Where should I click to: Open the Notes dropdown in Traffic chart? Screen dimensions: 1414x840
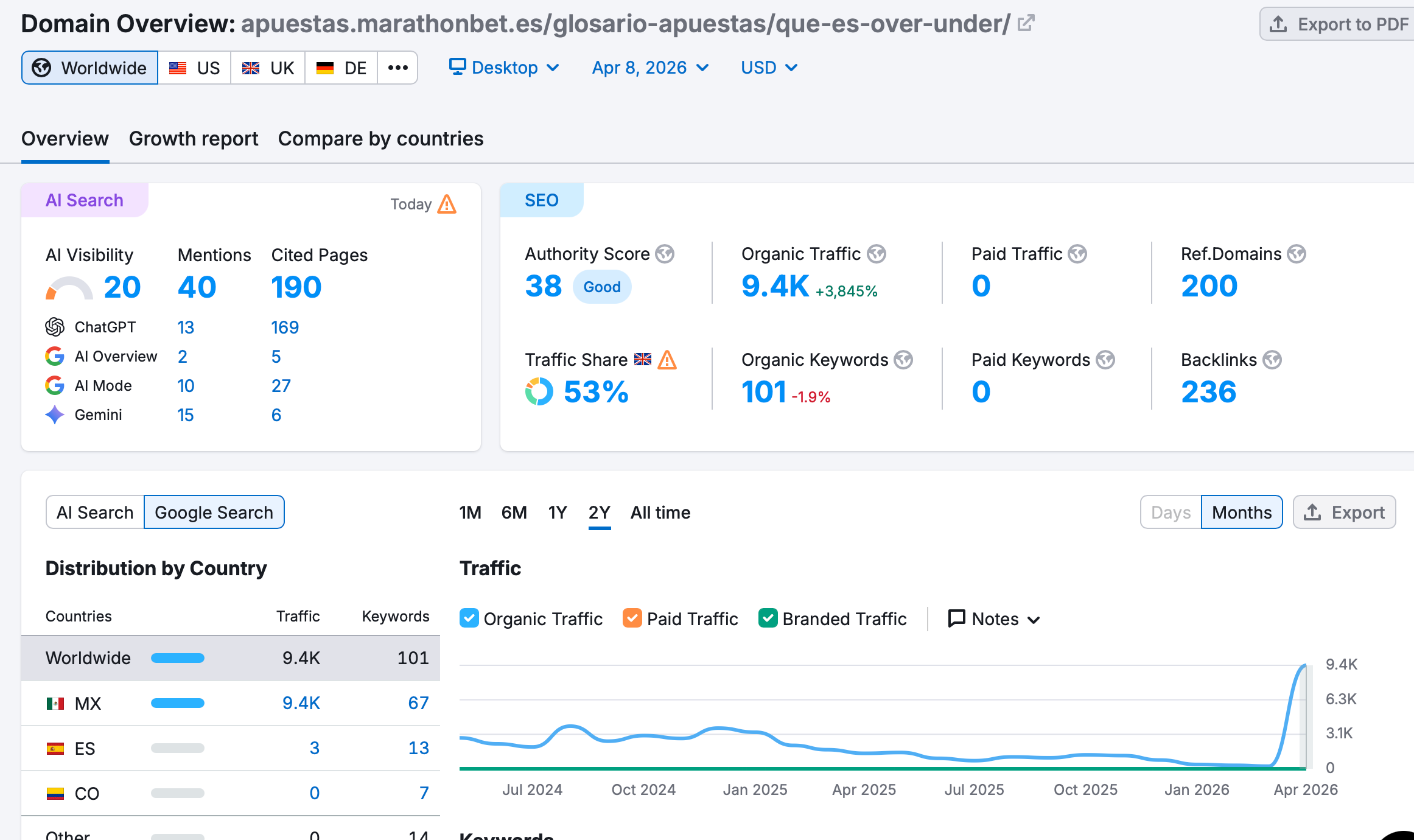(994, 619)
